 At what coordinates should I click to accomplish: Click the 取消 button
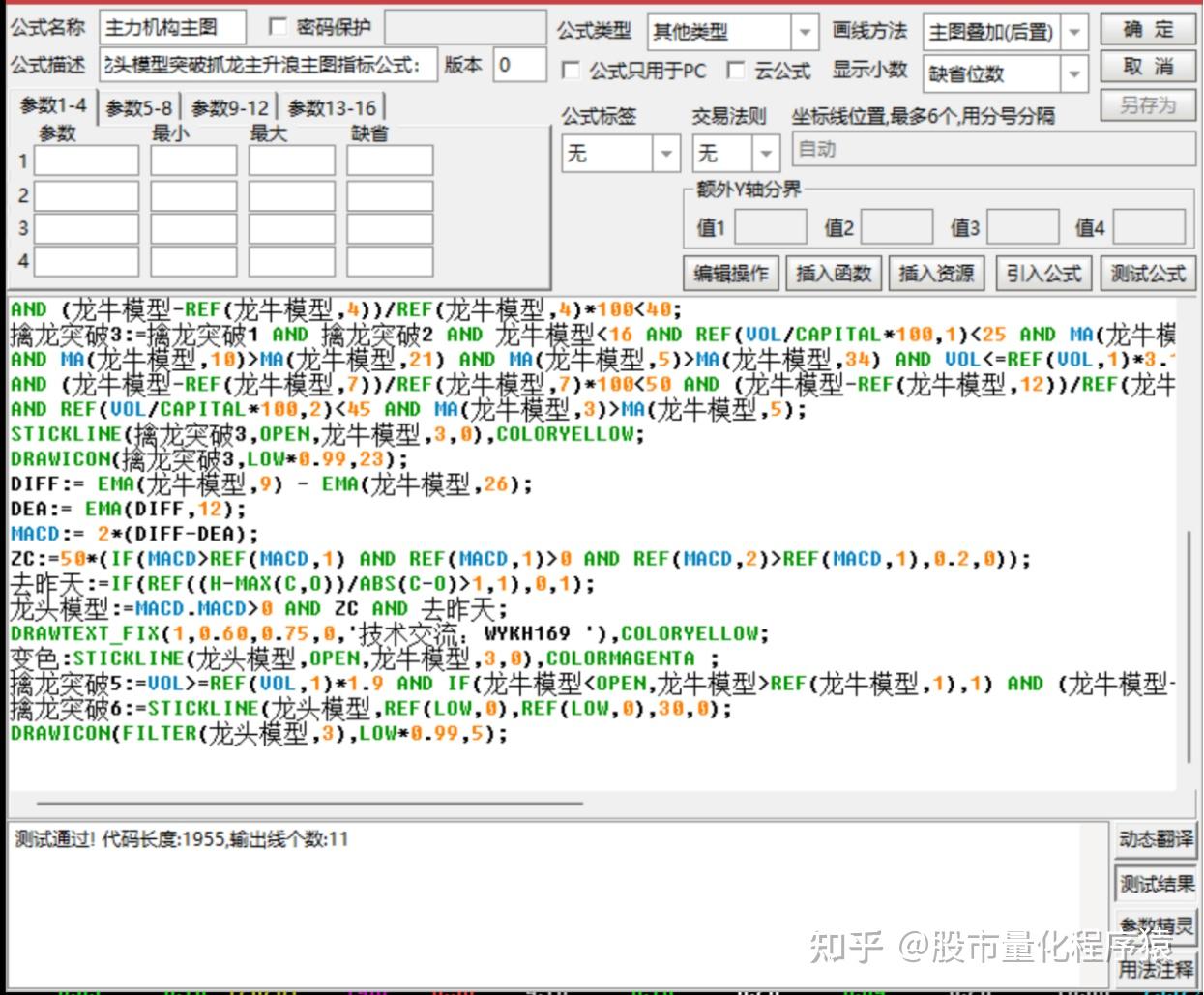pos(1148,67)
